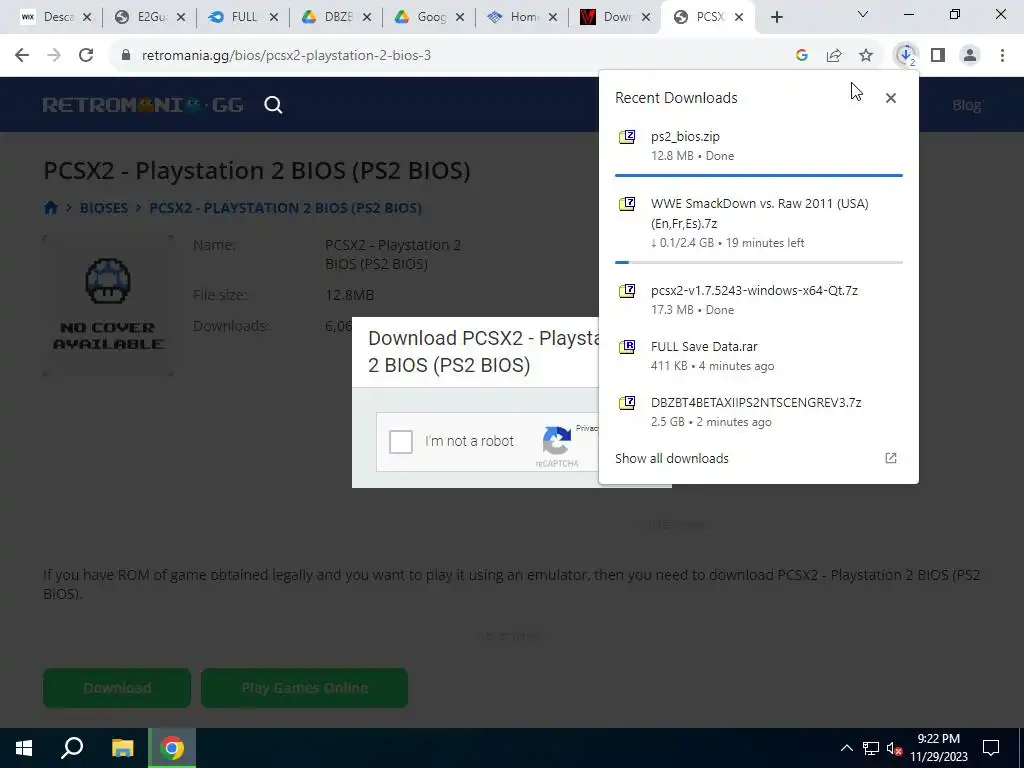
Task: Open the BIOSES breadcrumb link
Action: click(104, 208)
